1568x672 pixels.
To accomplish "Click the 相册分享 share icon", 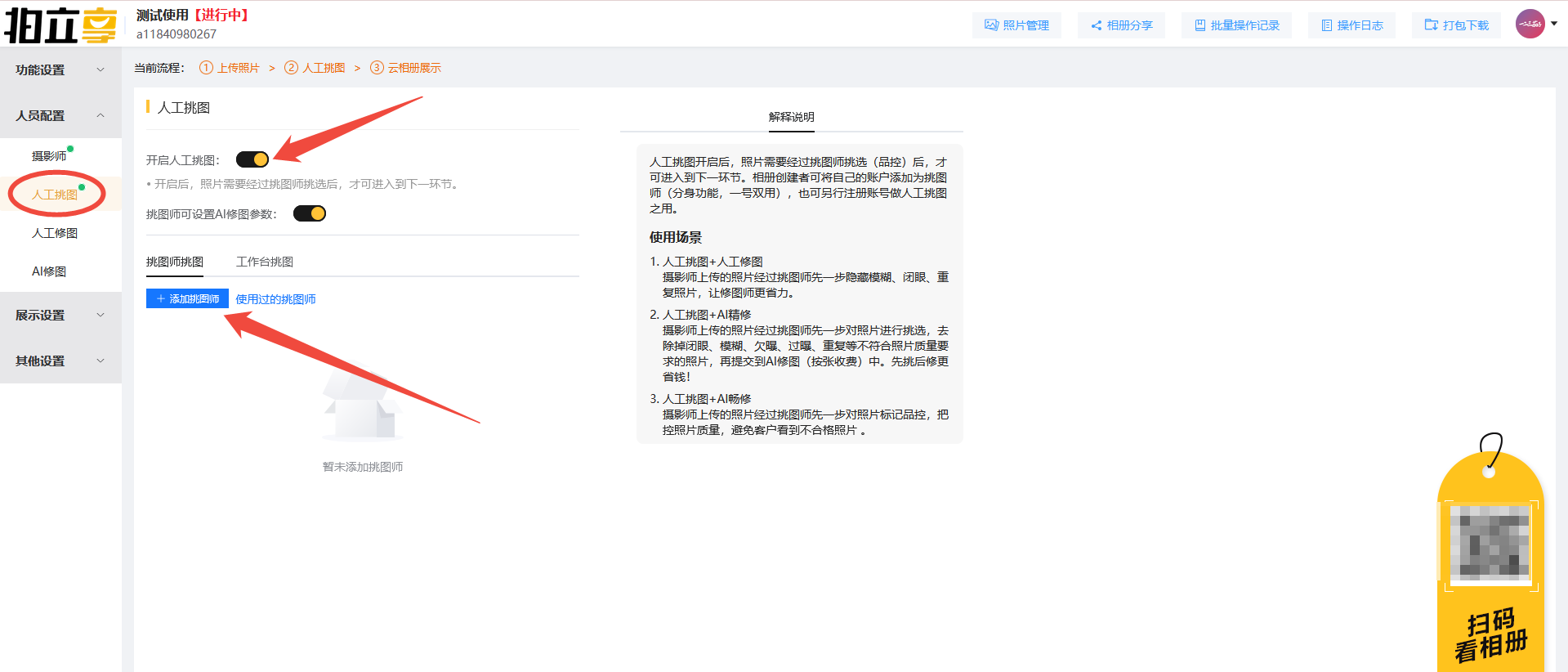I will coord(1096,25).
